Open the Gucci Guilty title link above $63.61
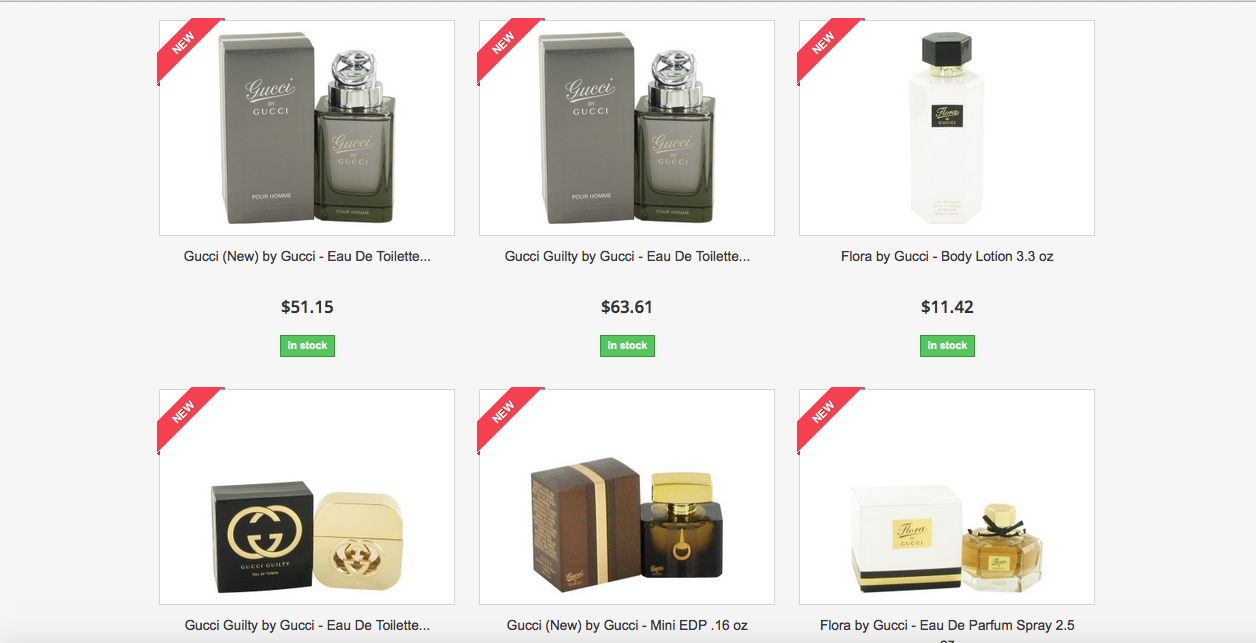 point(627,257)
